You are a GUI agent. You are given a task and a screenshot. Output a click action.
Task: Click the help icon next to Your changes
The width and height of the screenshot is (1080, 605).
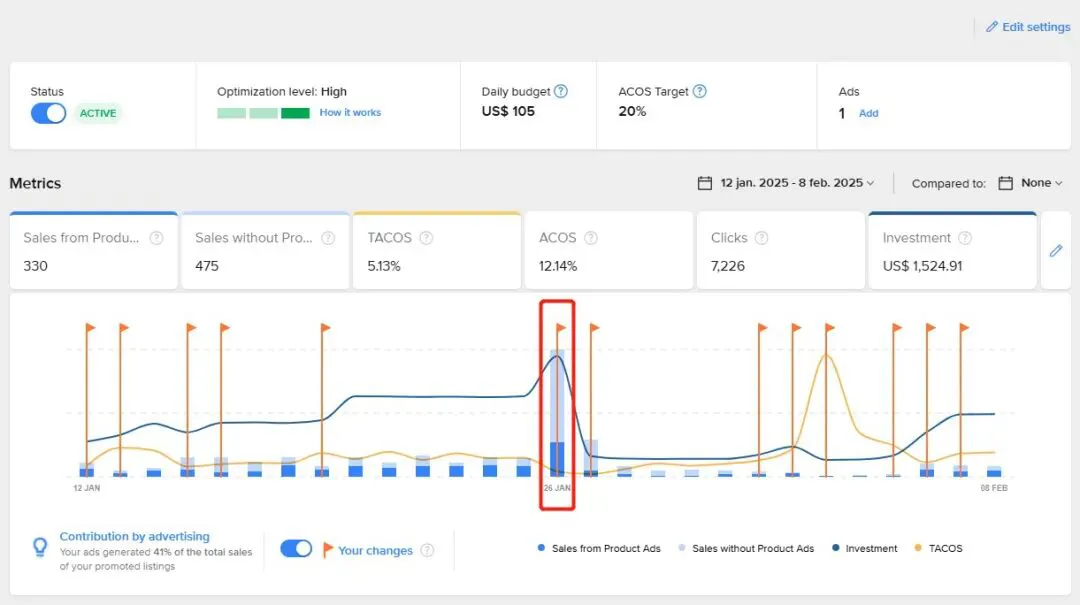(x=427, y=550)
